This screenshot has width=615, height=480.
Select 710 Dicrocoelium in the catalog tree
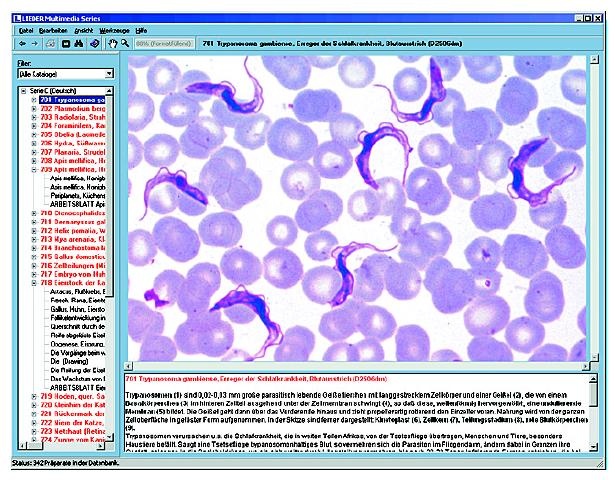[x=75, y=212]
